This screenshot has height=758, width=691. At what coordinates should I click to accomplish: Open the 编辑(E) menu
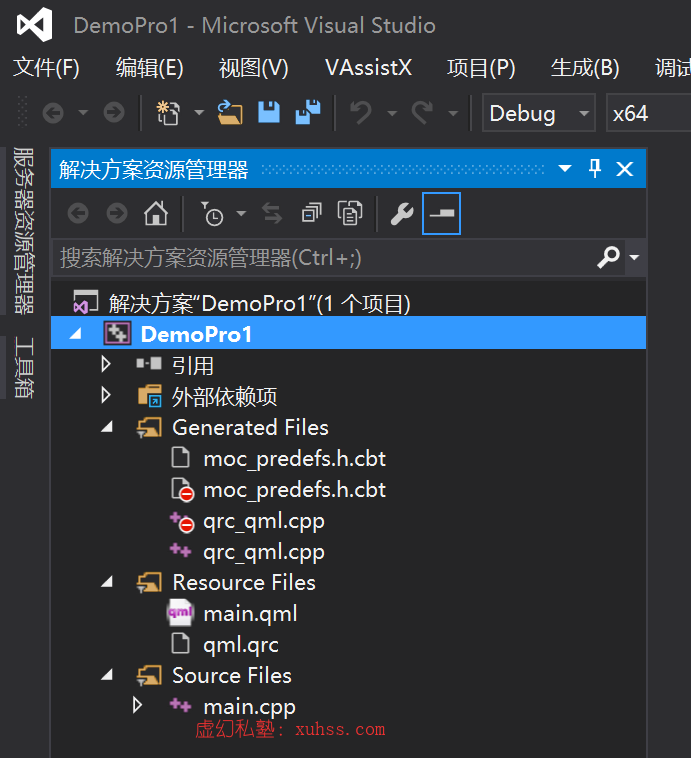149,68
